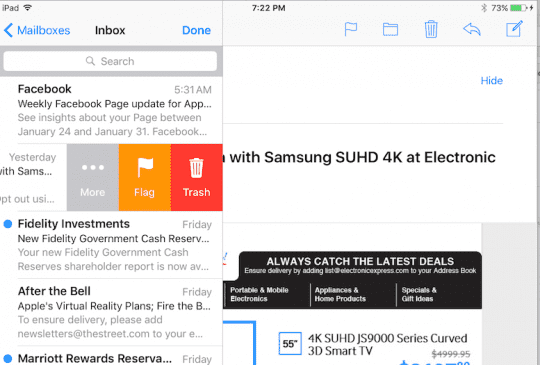Tap Done in the Inbox header
This screenshot has height=365, width=540.
pyautogui.click(x=196, y=30)
